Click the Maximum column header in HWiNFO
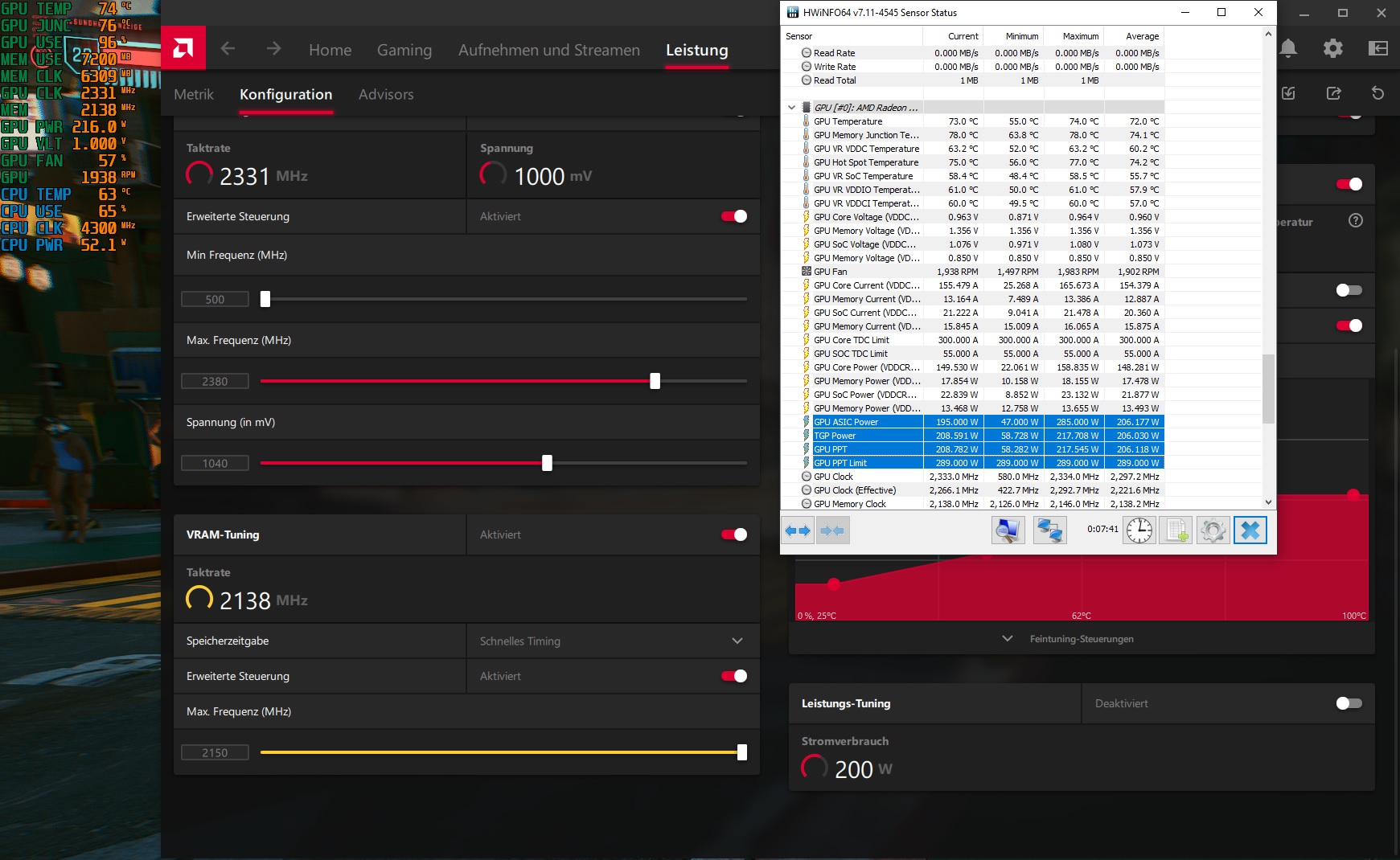 [x=1074, y=36]
